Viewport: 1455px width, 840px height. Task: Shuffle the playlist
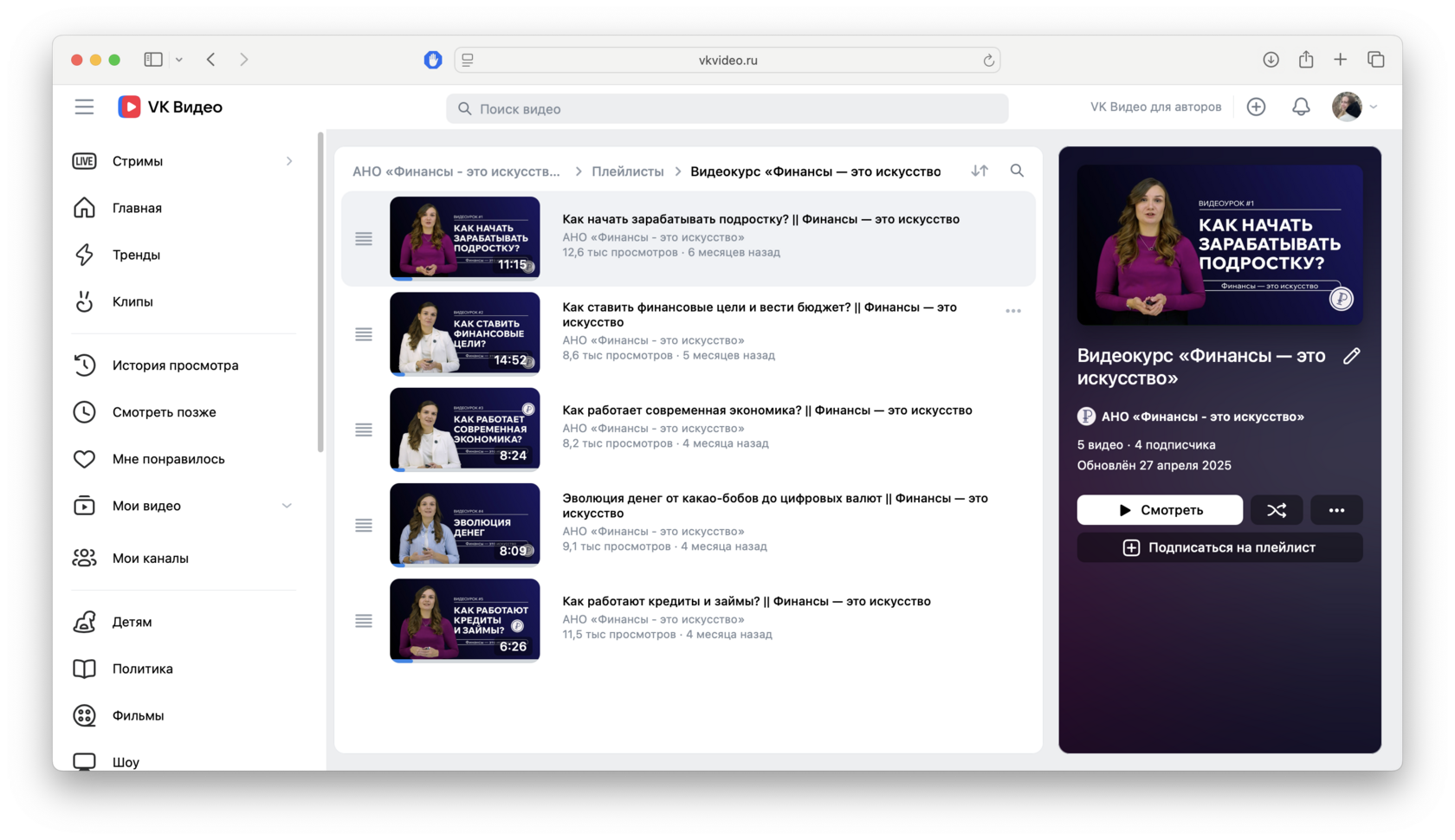pyautogui.click(x=1277, y=510)
